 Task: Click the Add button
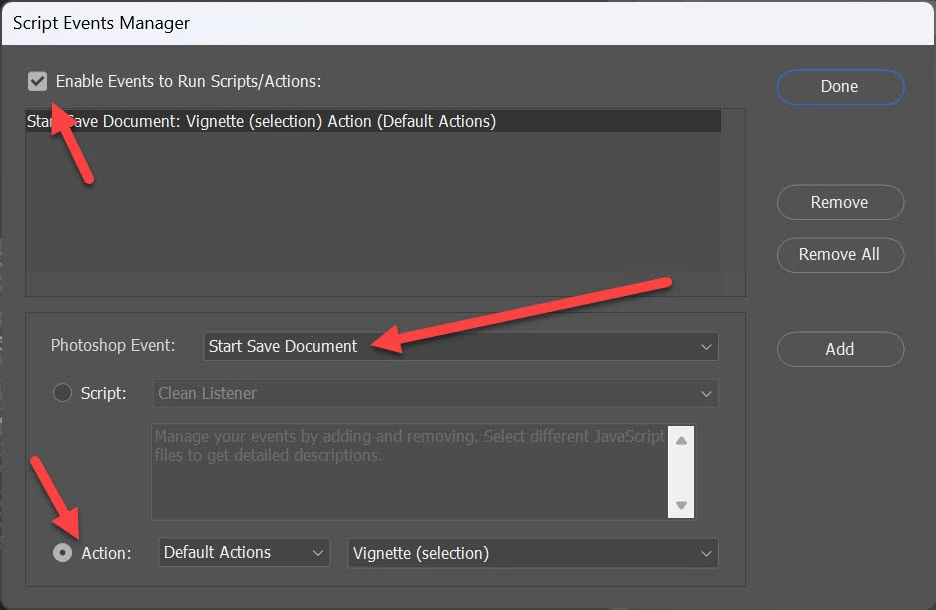(x=840, y=349)
